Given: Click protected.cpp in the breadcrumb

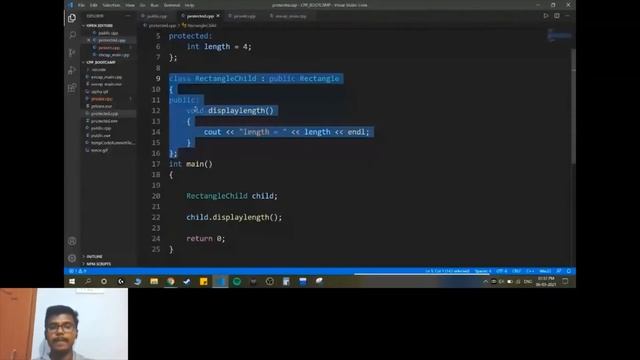Looking at the screenshot, I should 162,25.
